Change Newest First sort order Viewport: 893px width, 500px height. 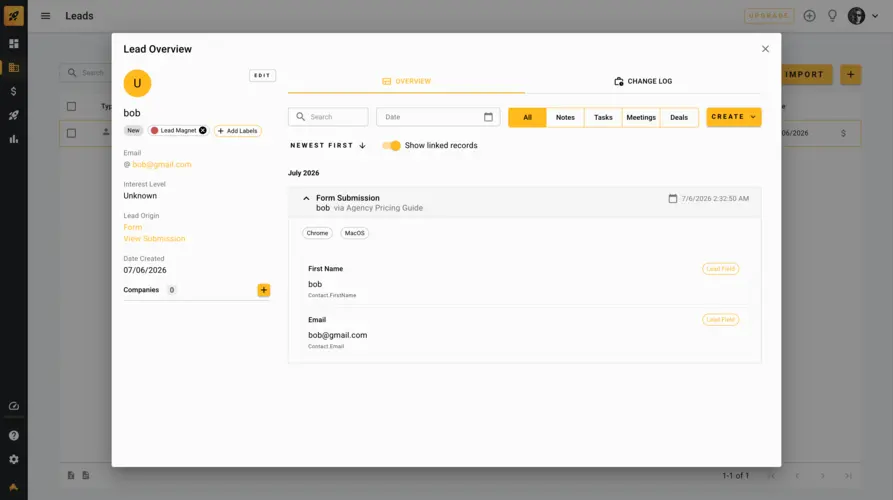pyautogui.click(x=328, y=146)
